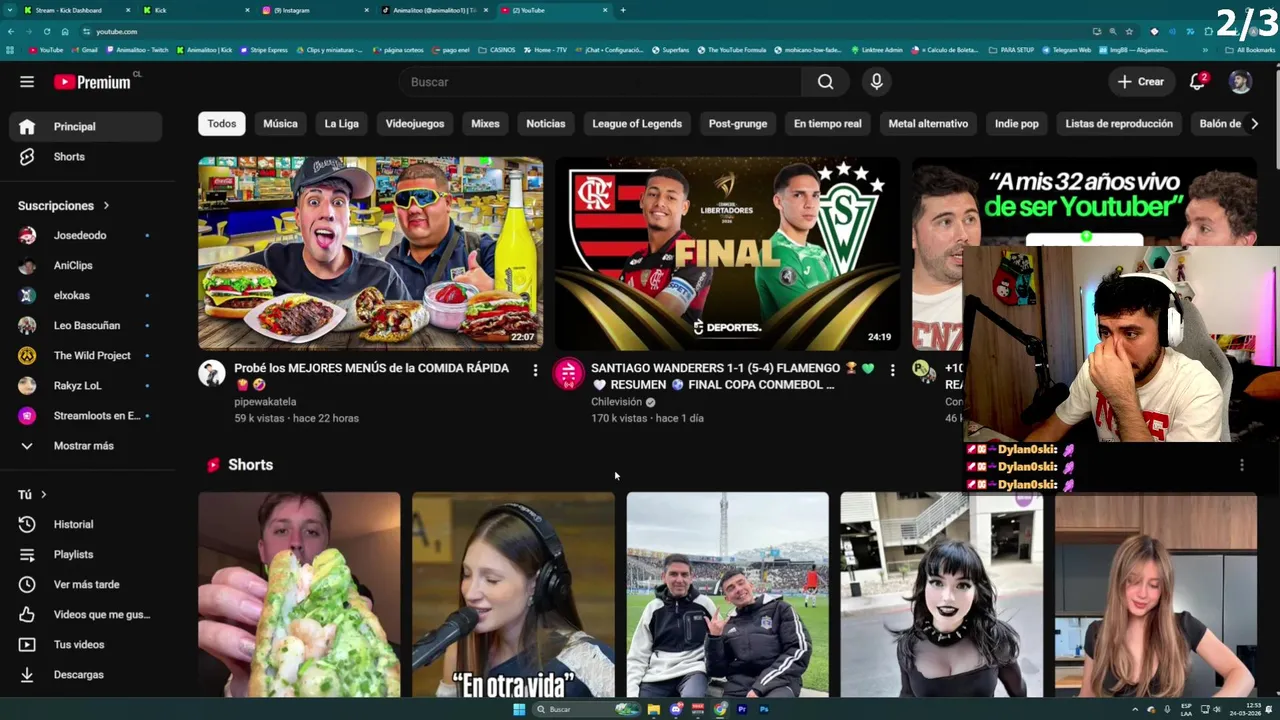
Task: Select the League of Legends chip
Action: click(637, 124)
